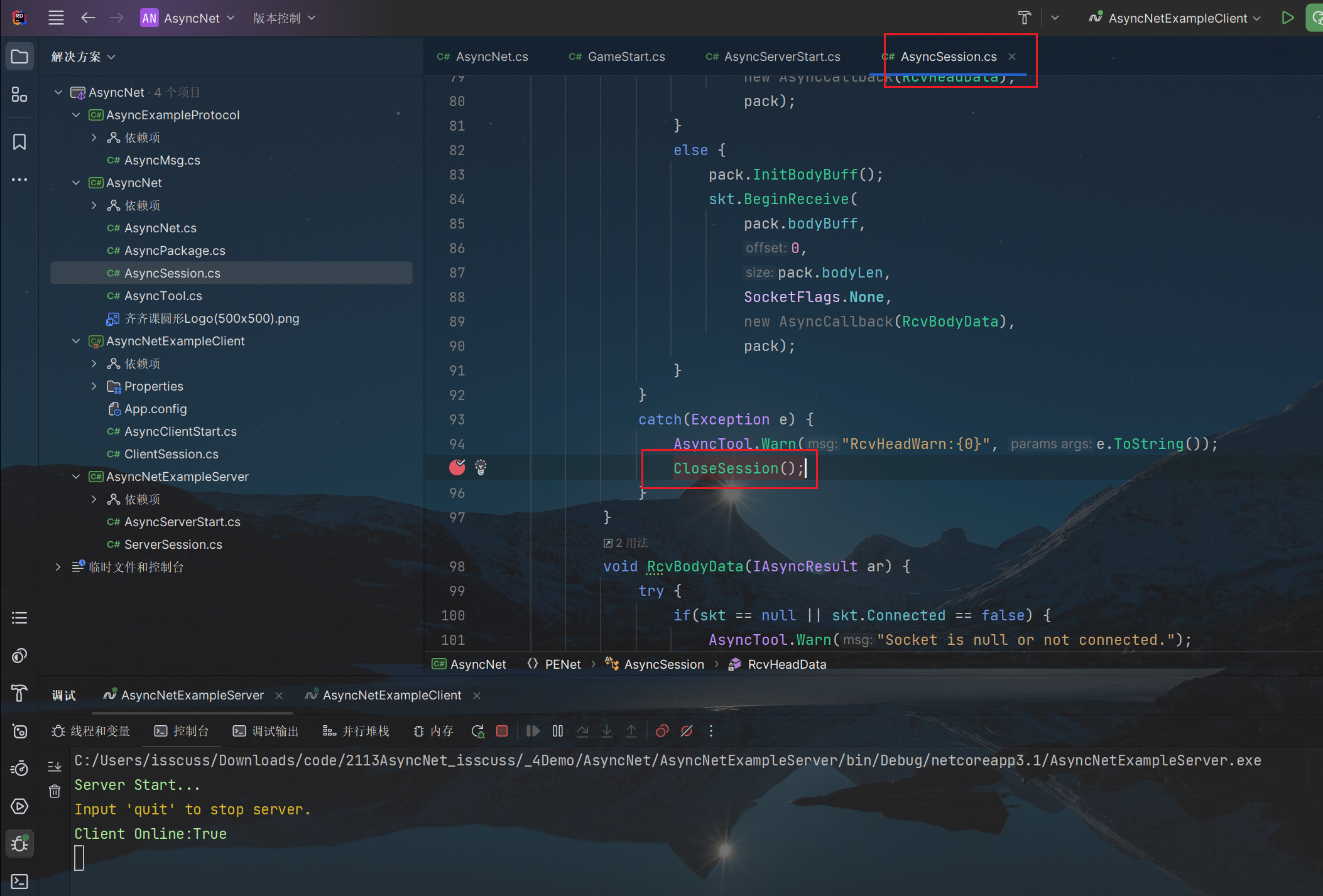Screen dimensions: 1323x896
Task: Open the 解决方案 view dropdown
Action: [83, 57]
